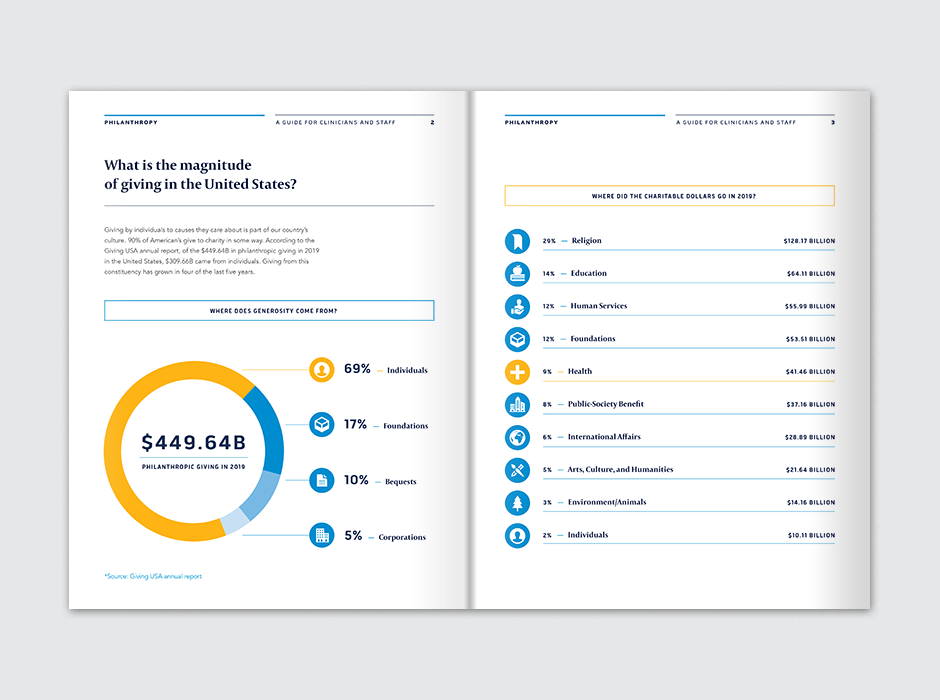The image size is (940, 700).
Task: Click the 'Where does generosity come from?' banner
Action: pos(269,310)
